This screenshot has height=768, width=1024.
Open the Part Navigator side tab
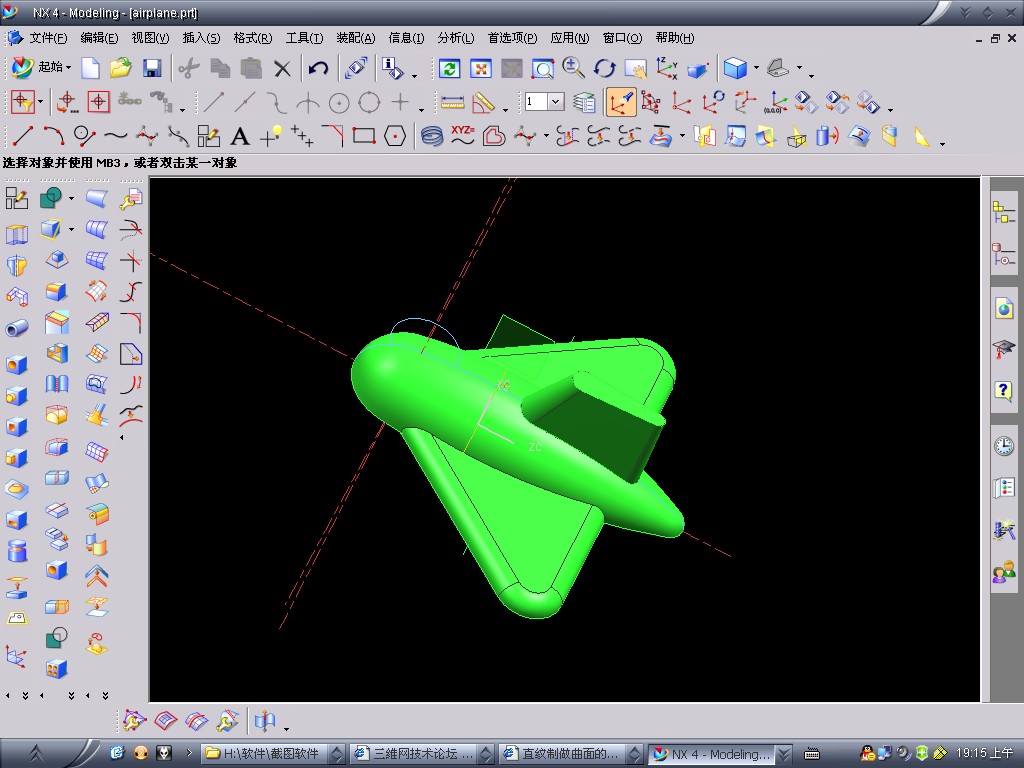point(1004,253)
